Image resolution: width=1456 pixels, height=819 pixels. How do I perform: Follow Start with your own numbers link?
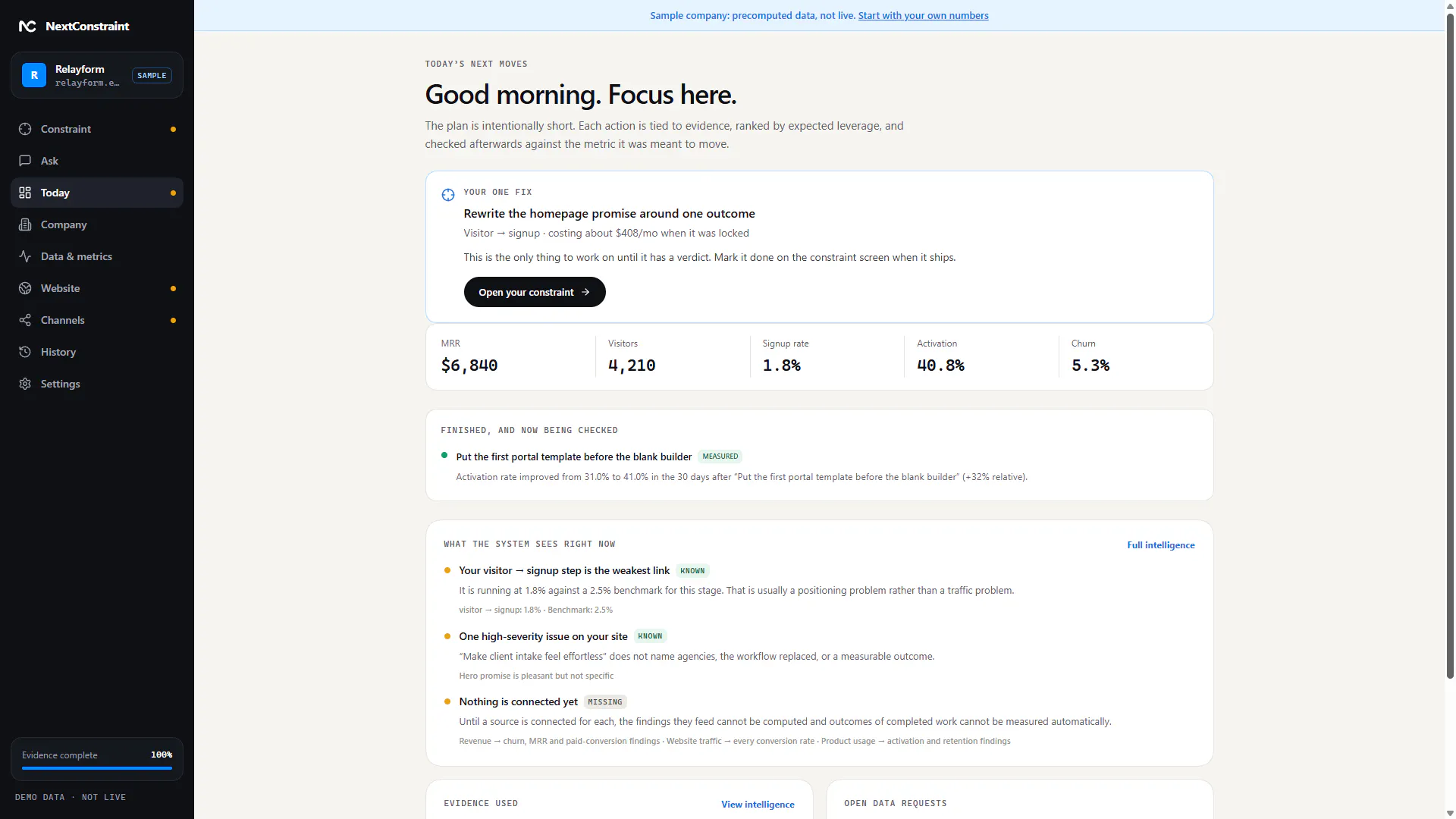[923, 16]
